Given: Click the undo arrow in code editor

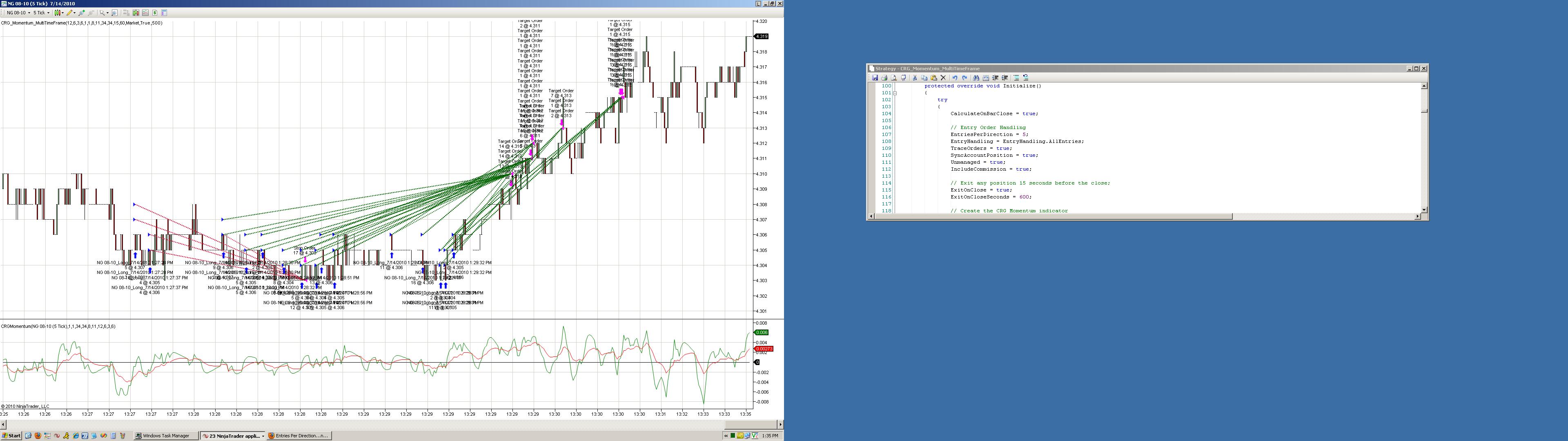Looking at the screenshot, I should (955, 78).
